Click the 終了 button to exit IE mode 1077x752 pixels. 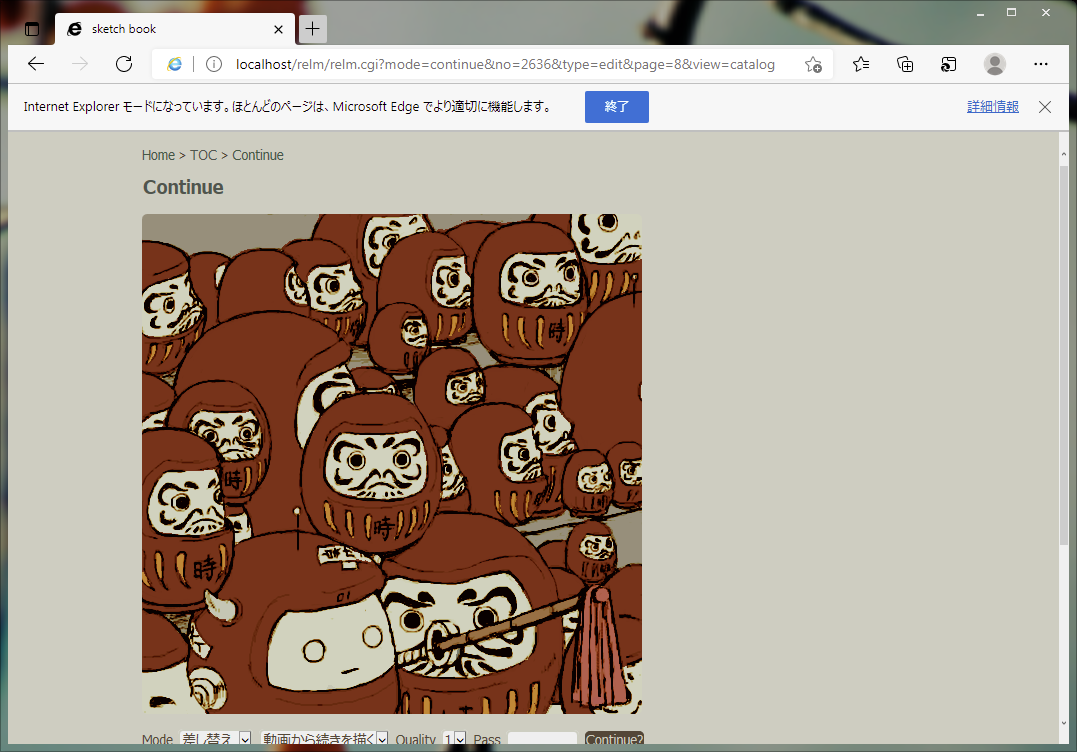(617, 107)
